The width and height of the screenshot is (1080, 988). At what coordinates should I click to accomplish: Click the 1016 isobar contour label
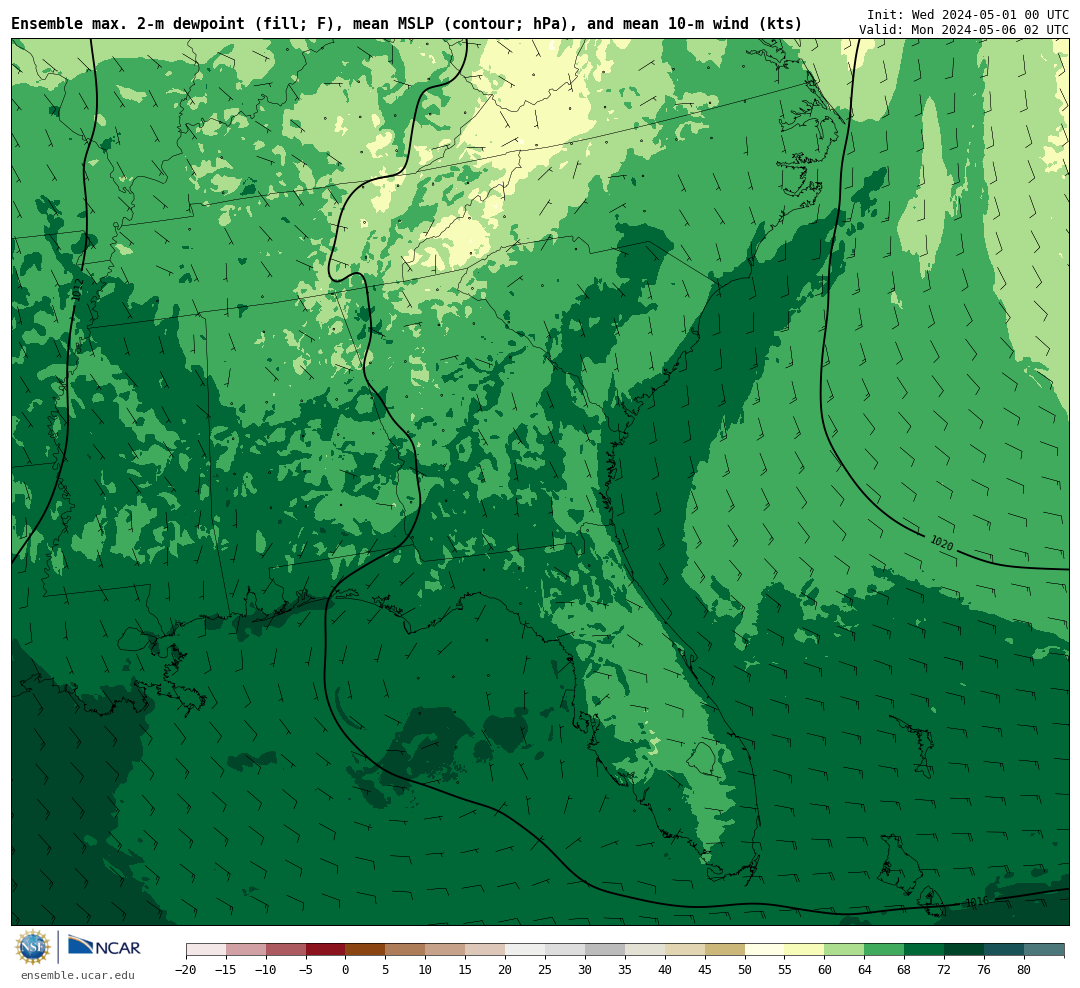coord(977,902)
